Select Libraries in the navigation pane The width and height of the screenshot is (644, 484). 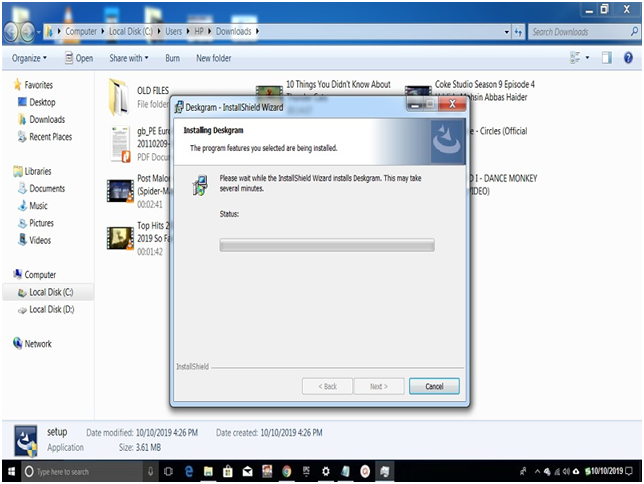[38, 171]
